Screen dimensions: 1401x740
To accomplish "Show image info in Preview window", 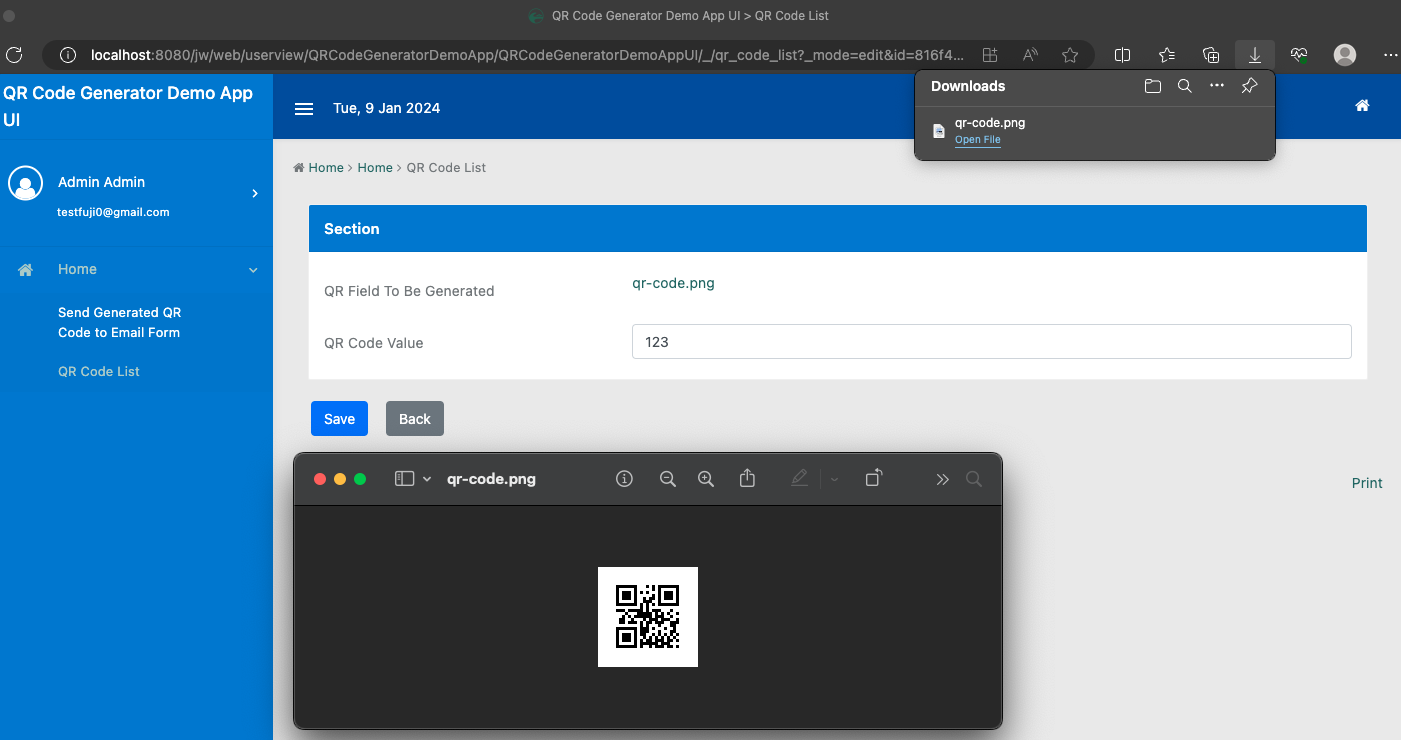I will tap(625, 479).
